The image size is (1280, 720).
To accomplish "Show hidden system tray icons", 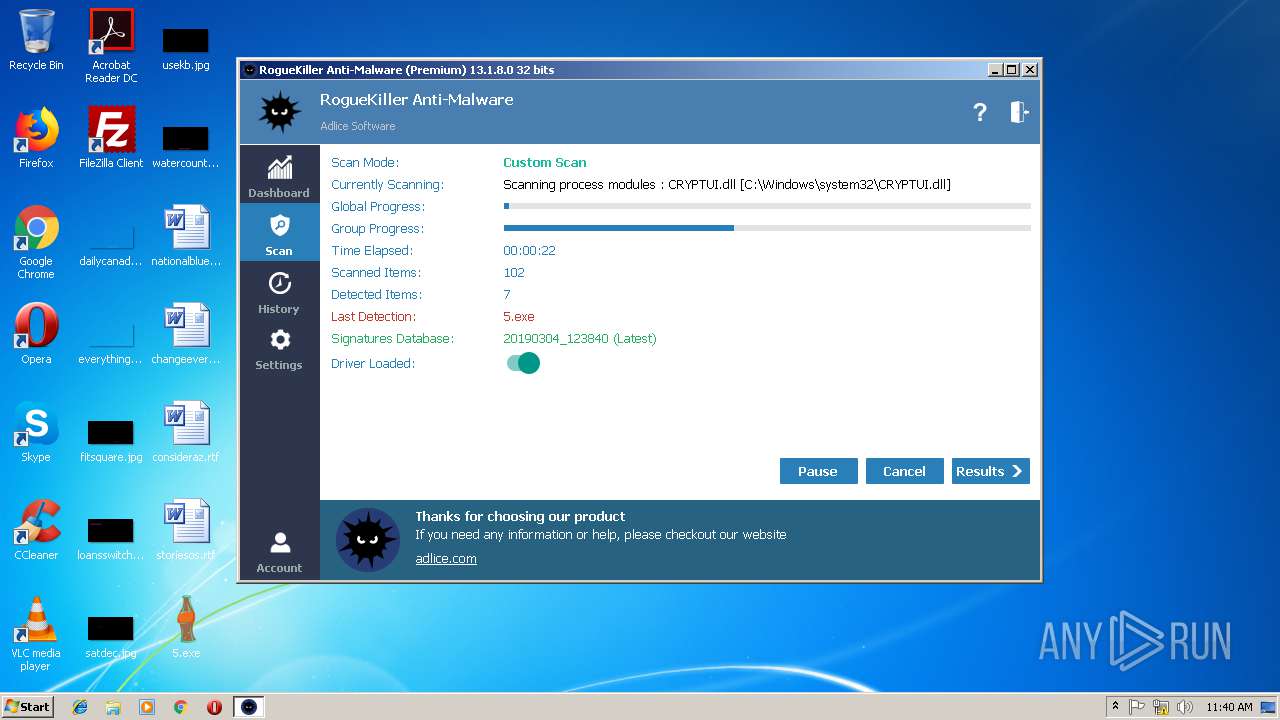I will coord(1115,707).
